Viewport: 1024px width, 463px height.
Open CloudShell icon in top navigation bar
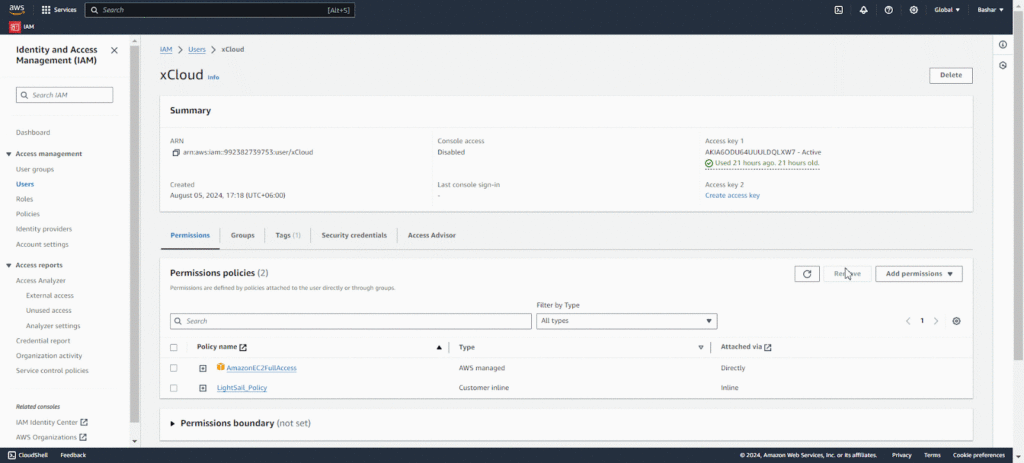[x=838, y=10]
